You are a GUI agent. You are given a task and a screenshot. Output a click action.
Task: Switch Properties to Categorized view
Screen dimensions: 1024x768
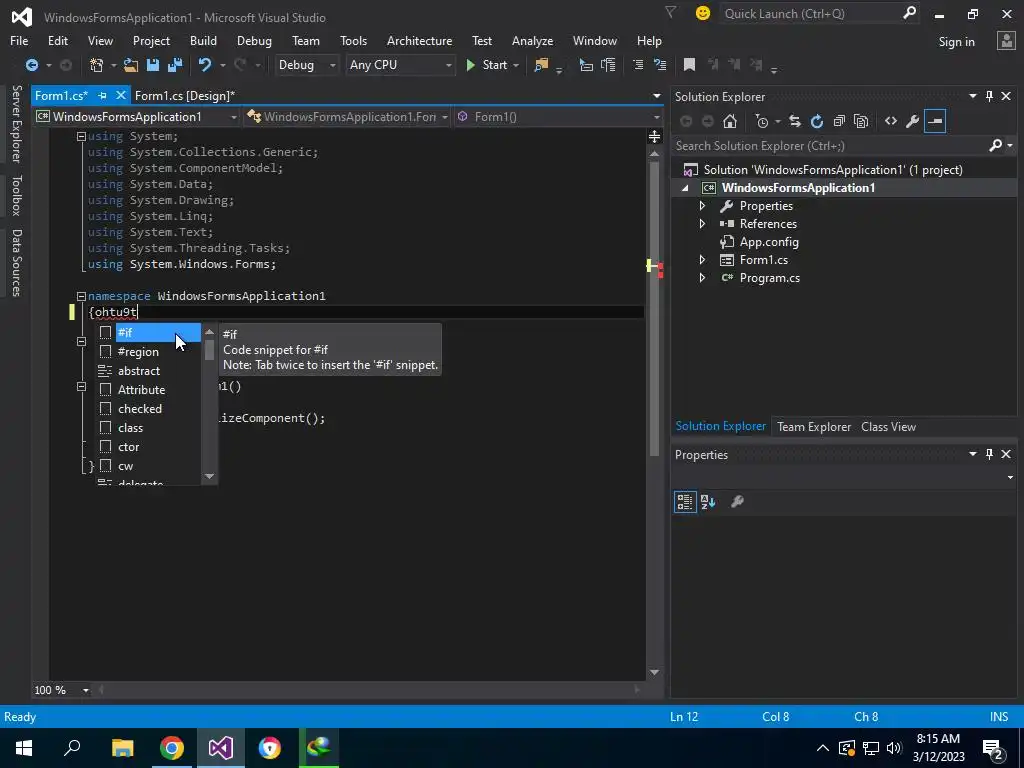point(684,502)
